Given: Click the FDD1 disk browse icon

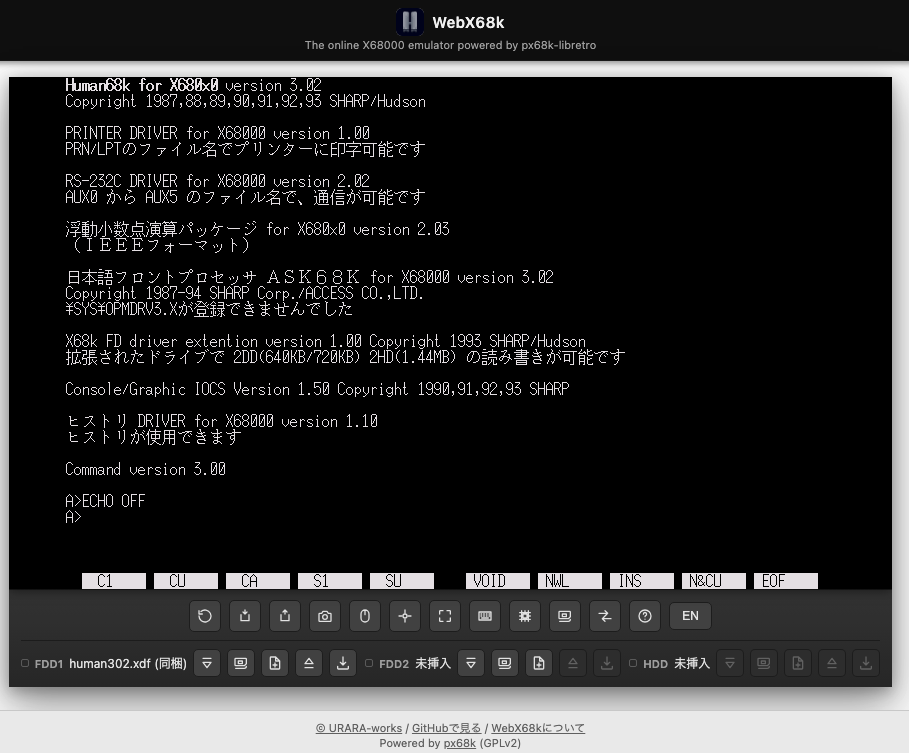Looking at the screenshot, I should [241, 663].
